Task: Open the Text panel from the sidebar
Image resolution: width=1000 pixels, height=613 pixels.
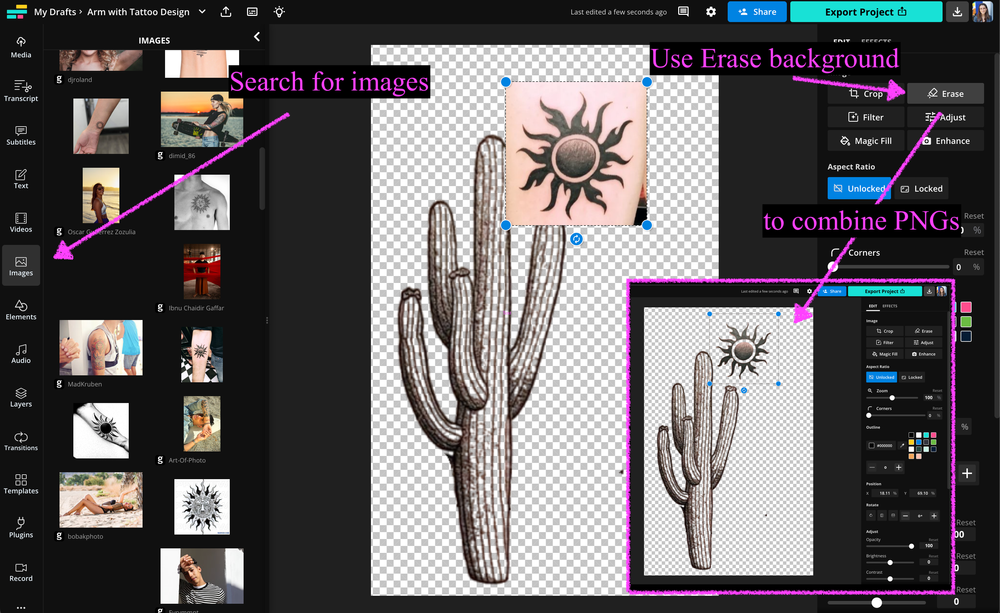Action: pos(20,178)
